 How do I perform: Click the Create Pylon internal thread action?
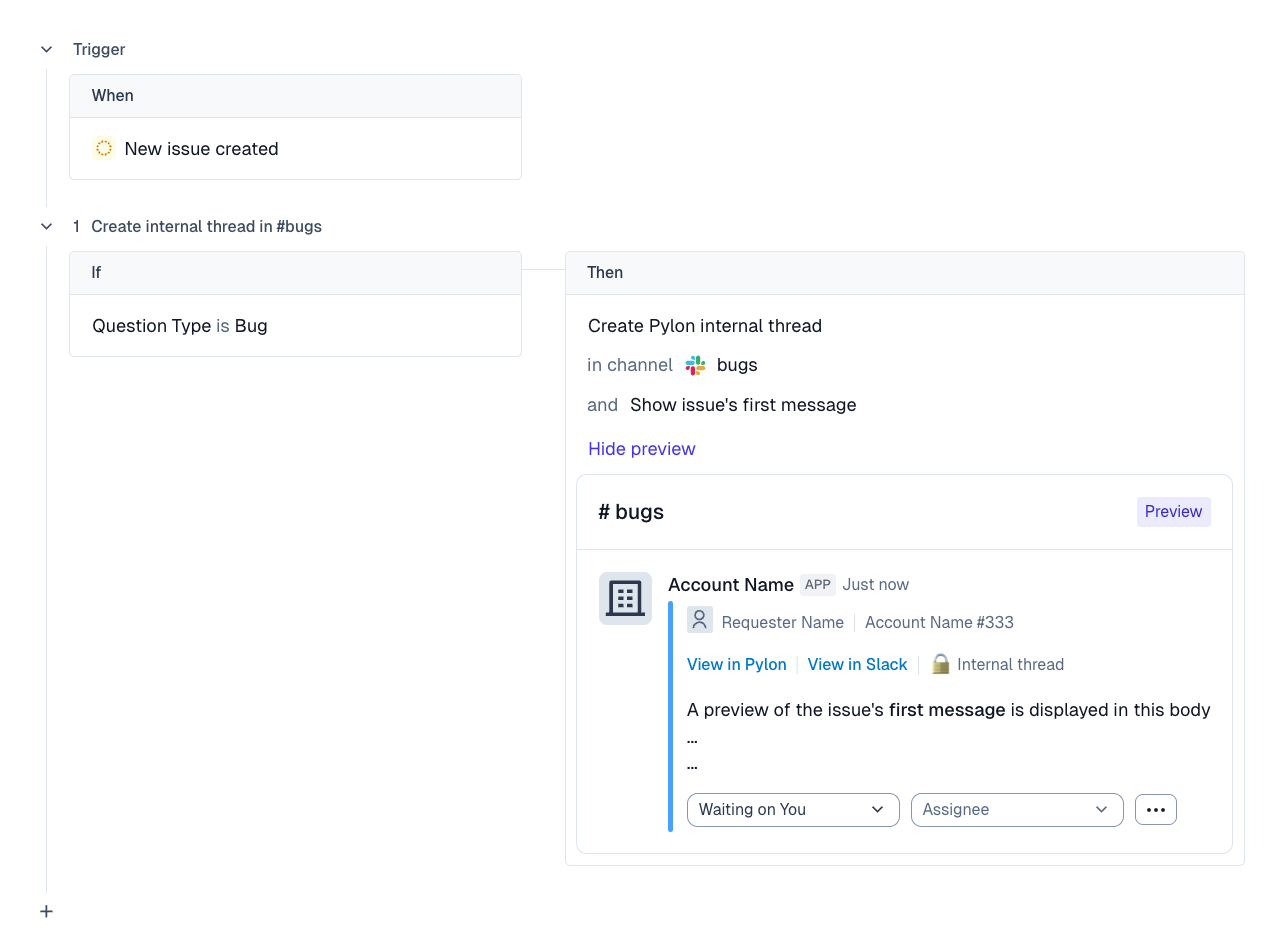click(705, 326)
